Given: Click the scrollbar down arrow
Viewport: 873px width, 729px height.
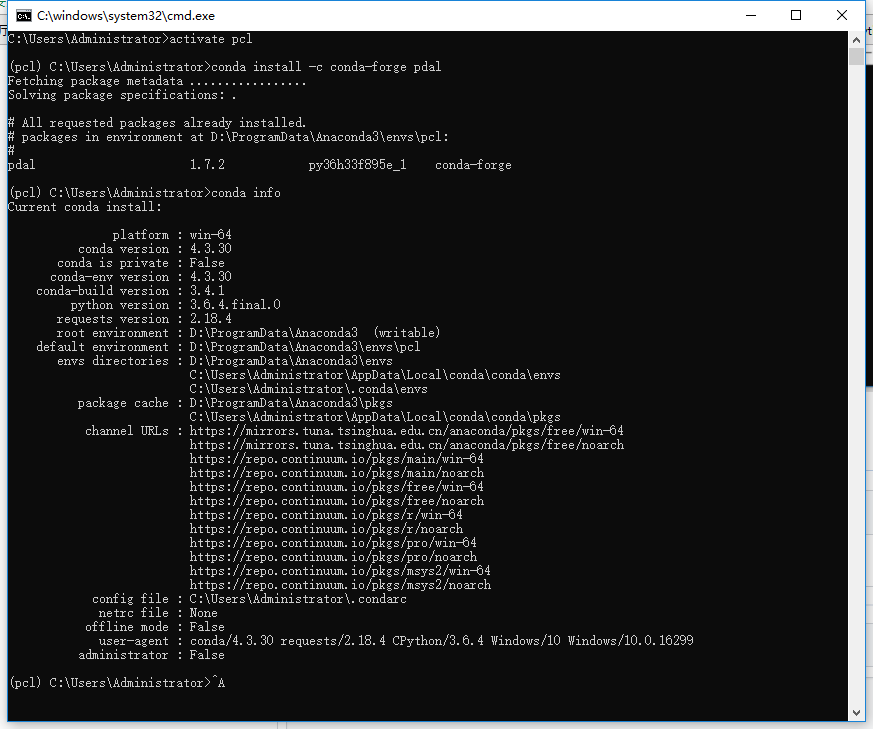Looking at the screenshot, I should pyautogui.click(x=856, y=712).
